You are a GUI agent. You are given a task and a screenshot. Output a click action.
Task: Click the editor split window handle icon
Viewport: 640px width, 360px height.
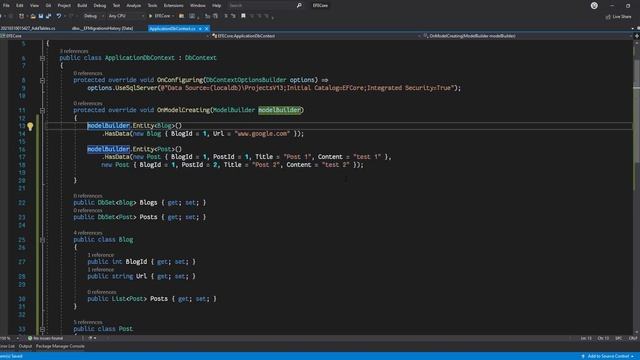coord(636,36)
